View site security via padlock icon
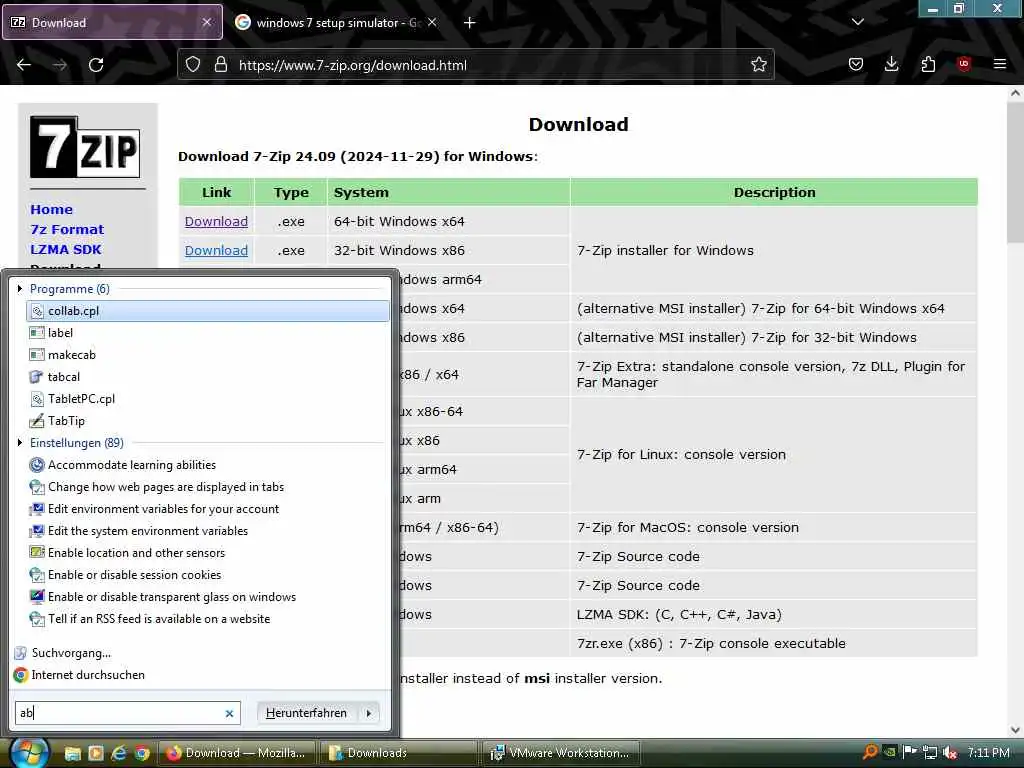 [x=221, y=65]
